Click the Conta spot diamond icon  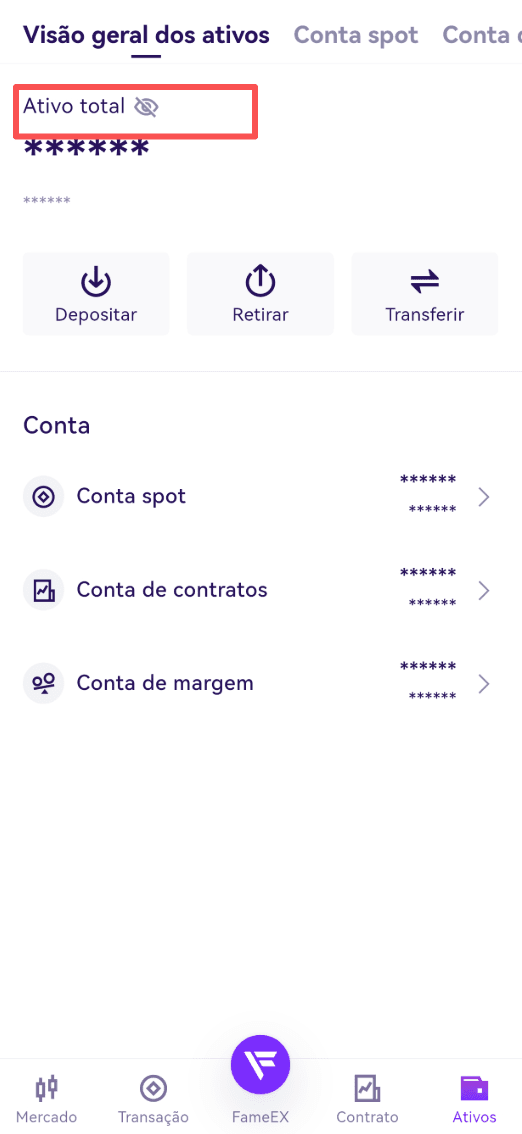(x=43, y=496)
